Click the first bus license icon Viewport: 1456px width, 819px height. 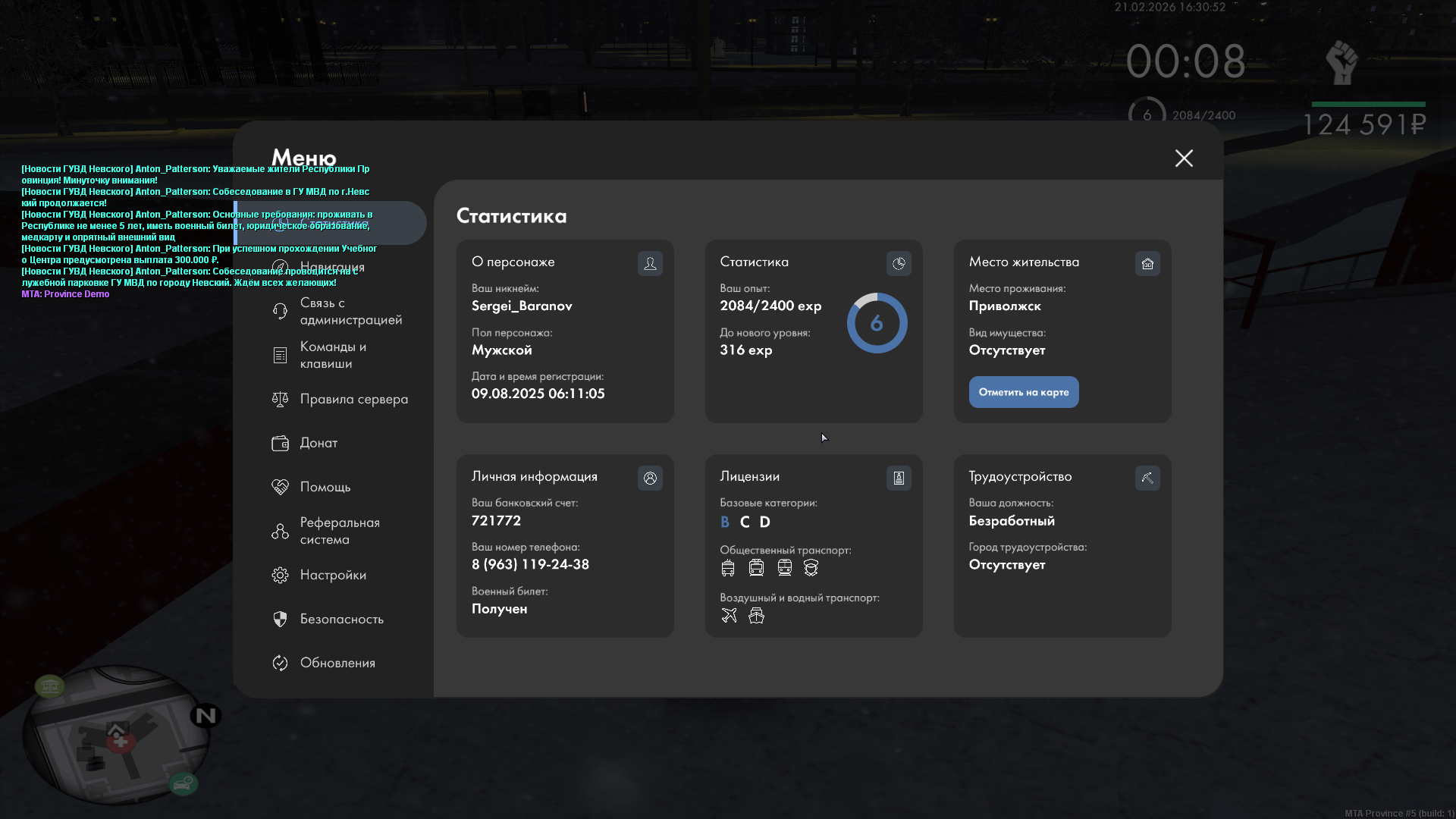coord(728,568)
